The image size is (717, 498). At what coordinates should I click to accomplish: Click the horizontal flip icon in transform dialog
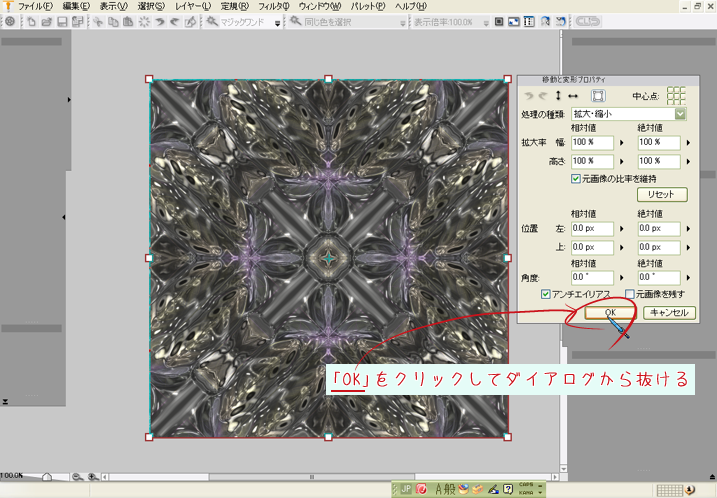pos(574,96)
